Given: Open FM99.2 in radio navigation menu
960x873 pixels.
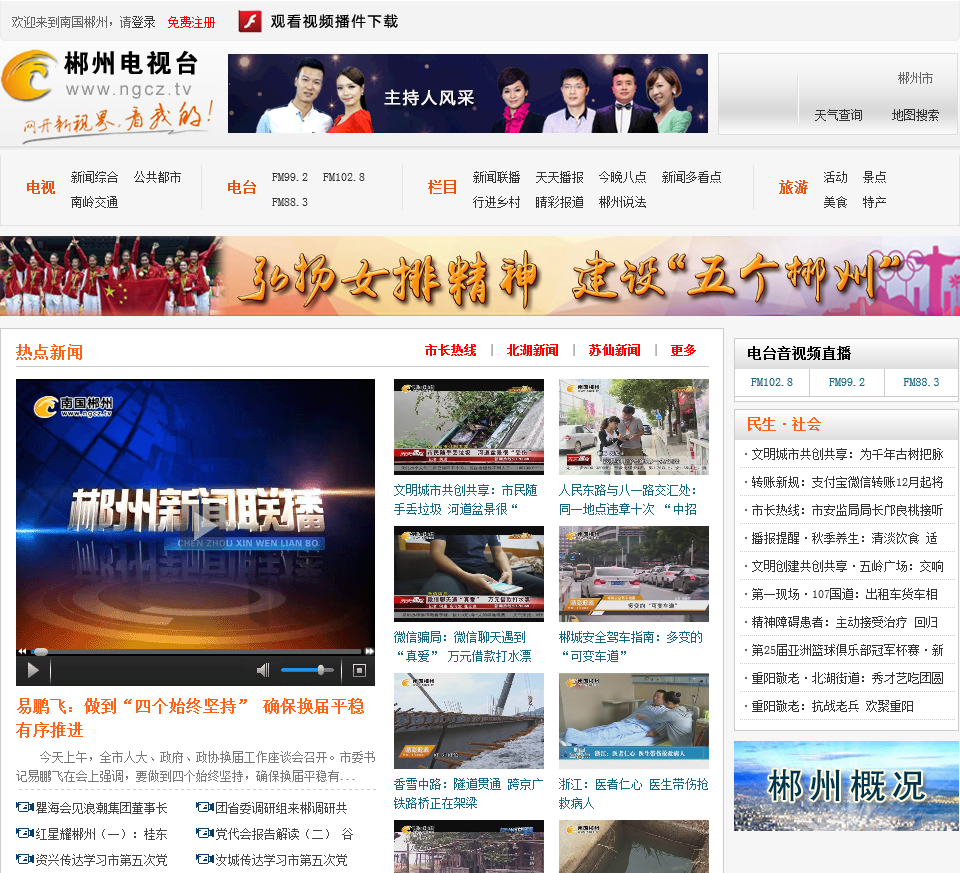Looking at the screenshot, I should 290,178.
